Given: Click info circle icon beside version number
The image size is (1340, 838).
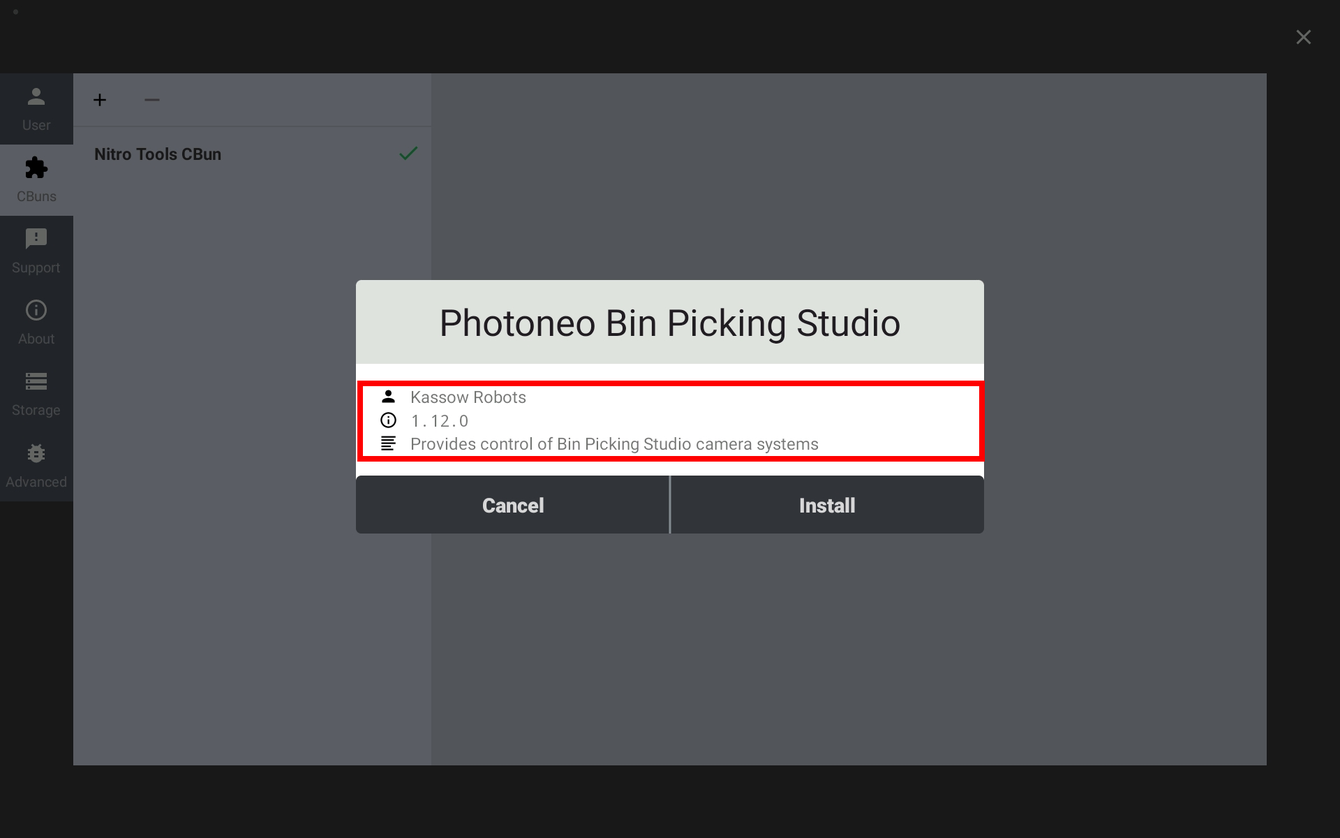Looking at the screenshot, I should point(388,420).
